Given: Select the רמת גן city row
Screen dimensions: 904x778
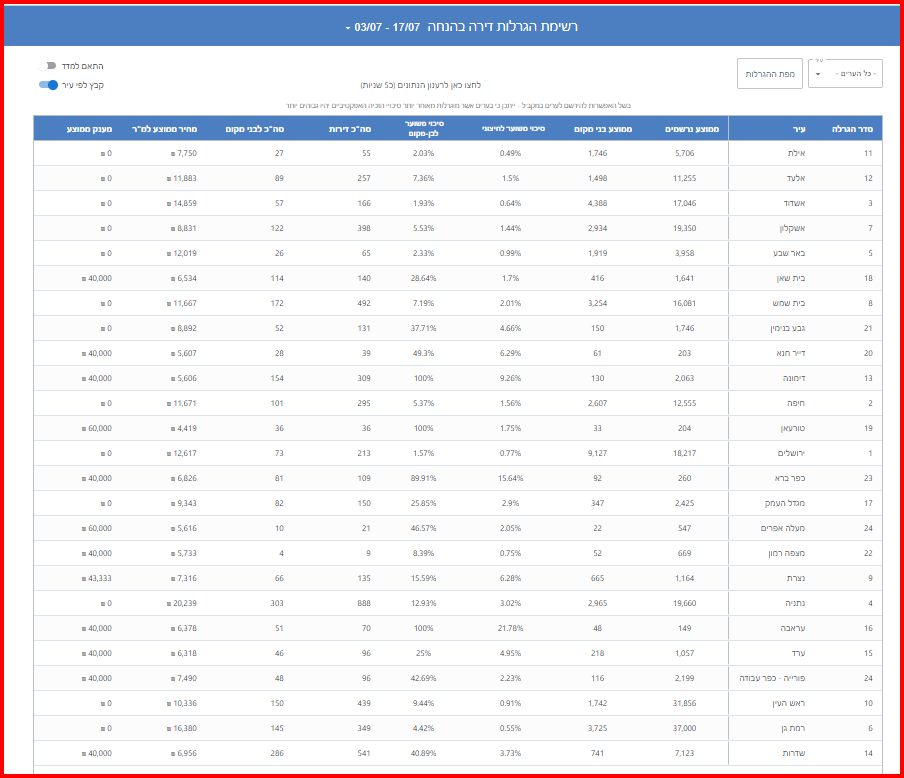Looking at the screenshot, I should (x=458, y=728).
